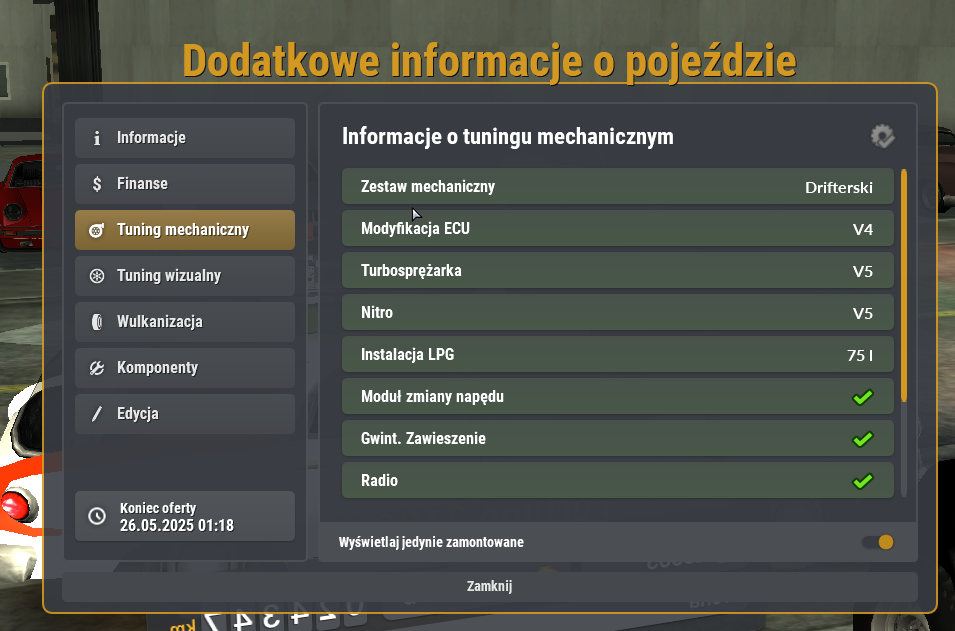This screenshot has height=631, width=955.
Task: Click the V4 value for Modyfikacja ECU
Action: [x=862, y=230]
